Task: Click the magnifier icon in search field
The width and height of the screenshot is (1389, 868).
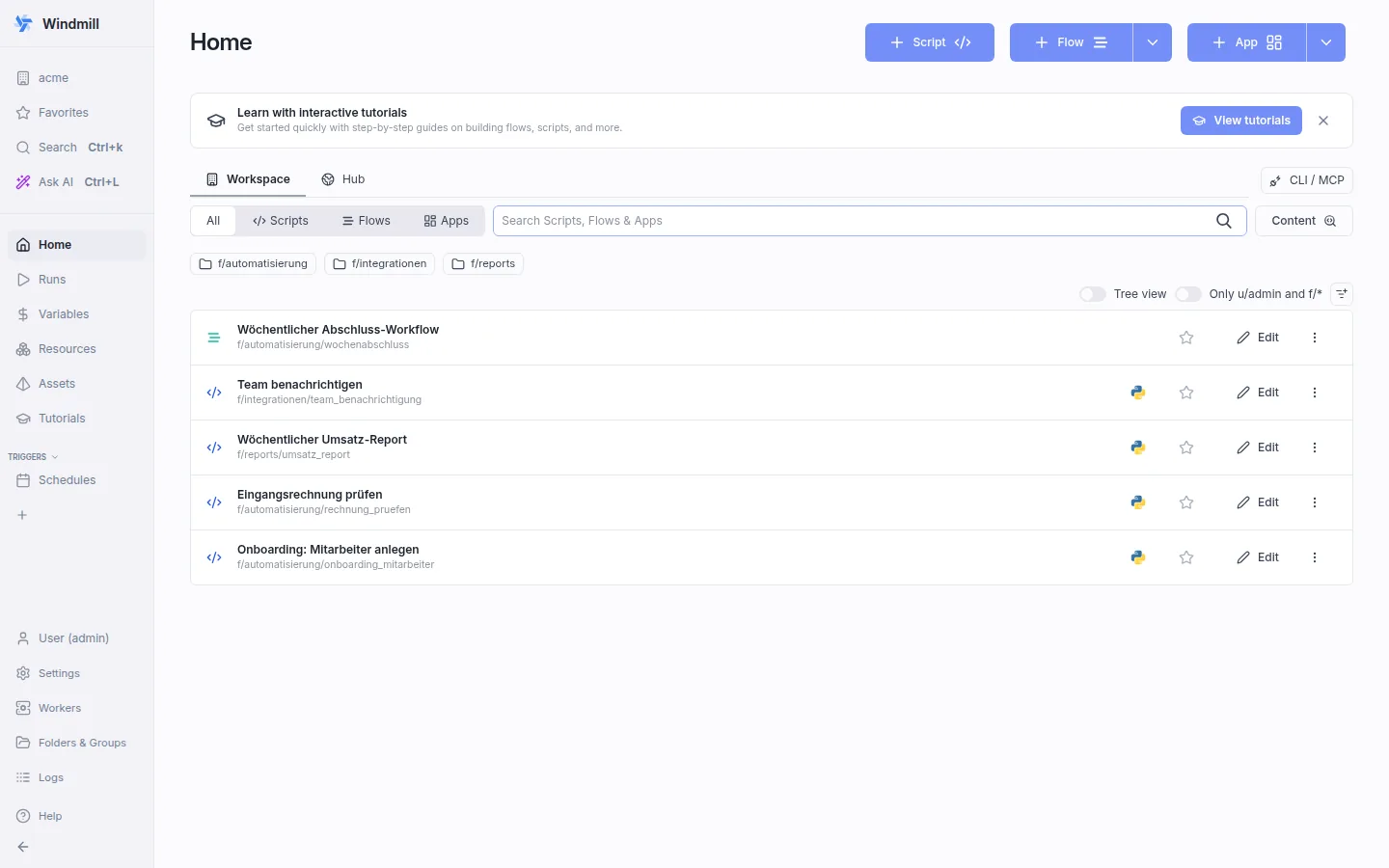Action: click(x=1224, y=221)
